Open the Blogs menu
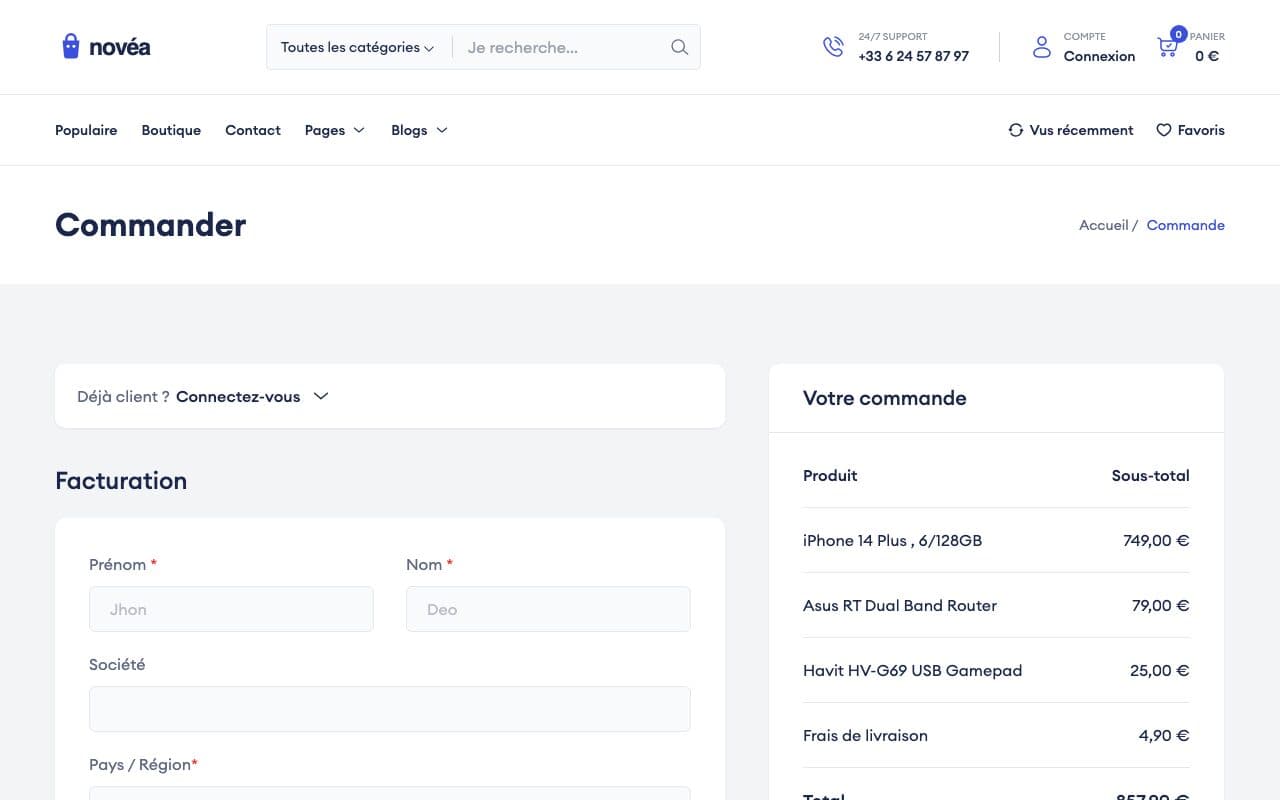The width and height of the screenshot is (1280, 800). [409, 130]
